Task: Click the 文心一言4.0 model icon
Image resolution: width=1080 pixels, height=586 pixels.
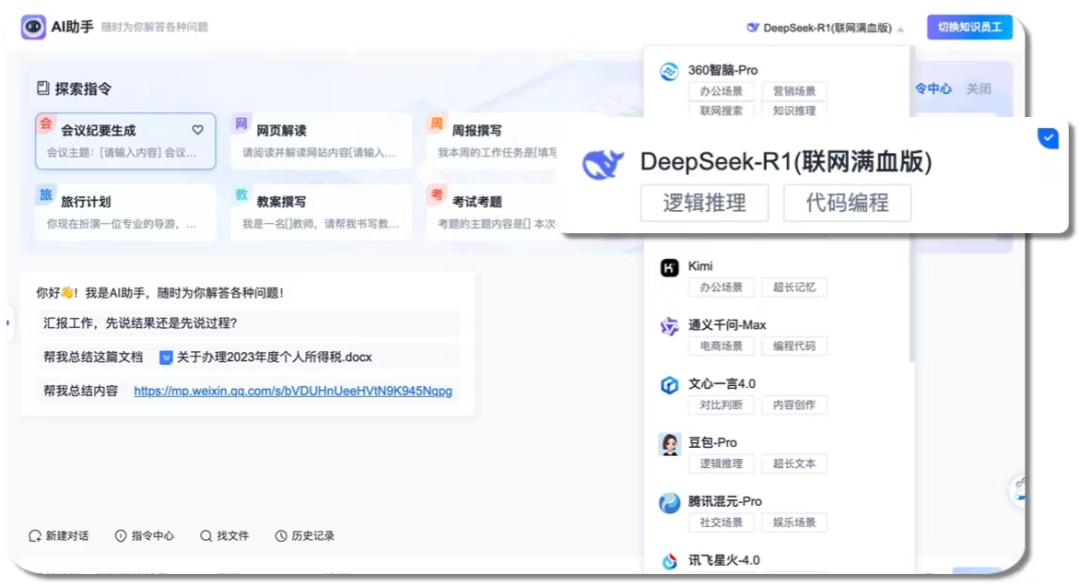Action: coord(670,383)
